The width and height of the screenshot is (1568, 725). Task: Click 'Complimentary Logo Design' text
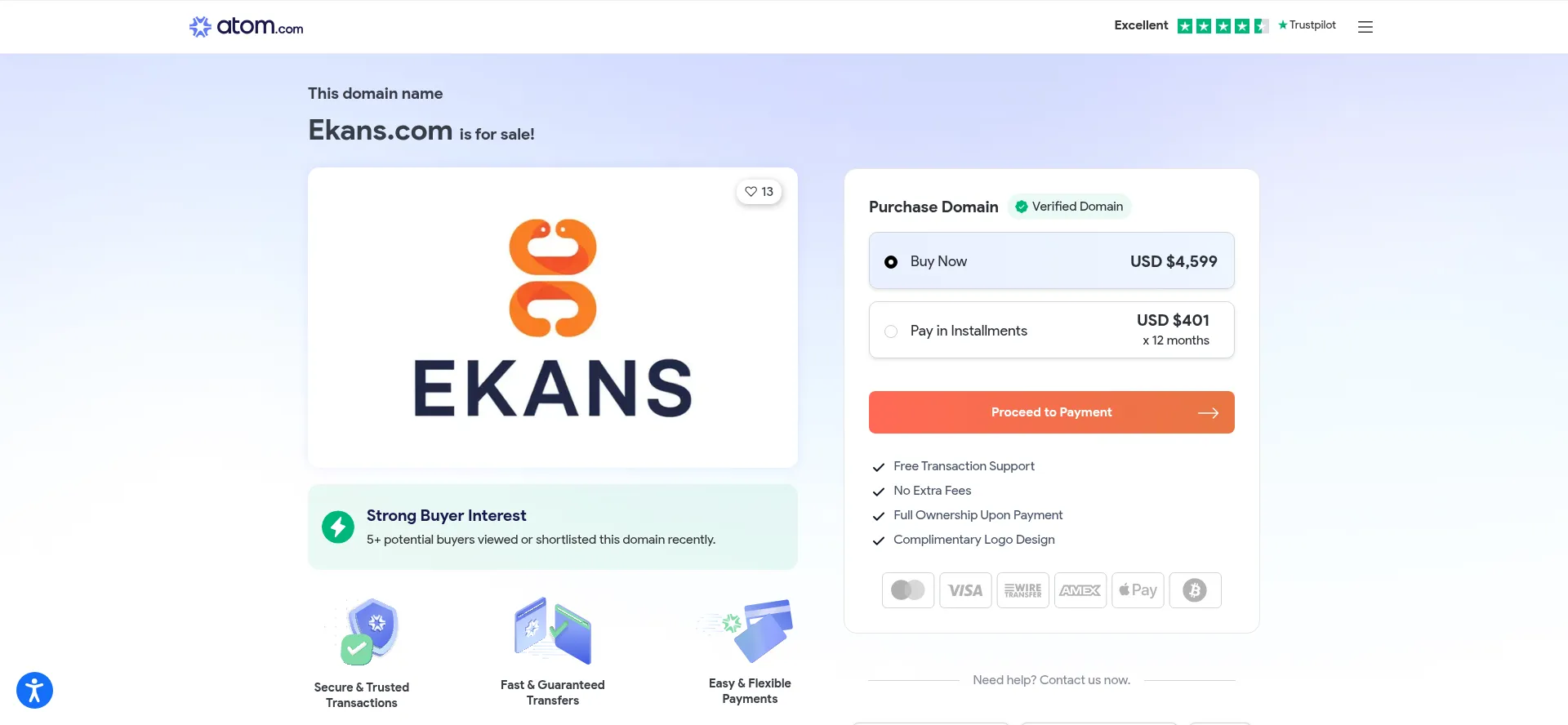coord(973,540)
